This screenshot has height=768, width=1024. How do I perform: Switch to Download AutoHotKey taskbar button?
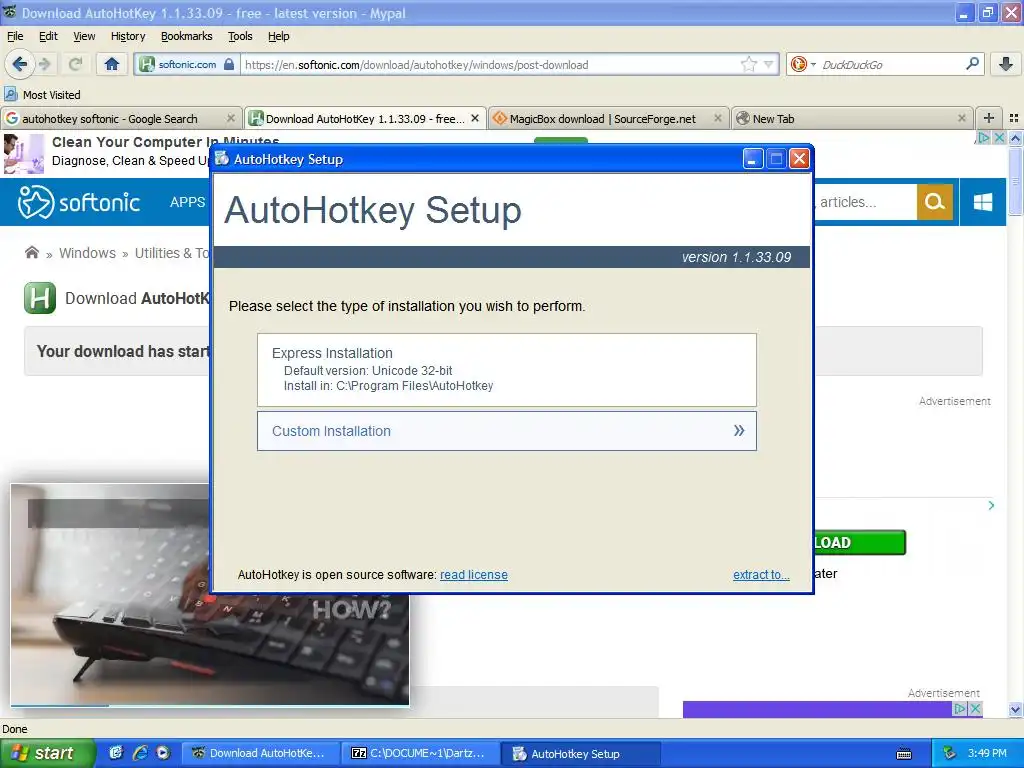pos(261,753)
